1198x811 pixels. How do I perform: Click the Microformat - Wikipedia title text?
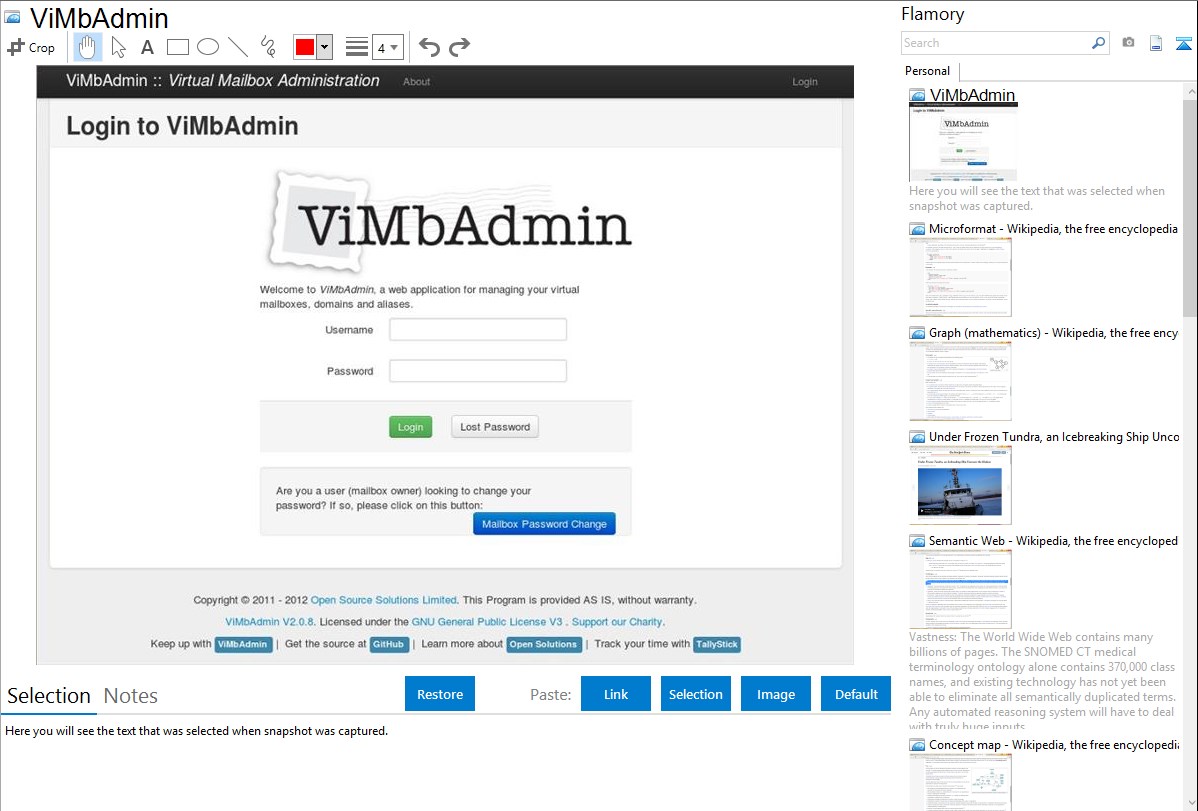[1053, 229]
